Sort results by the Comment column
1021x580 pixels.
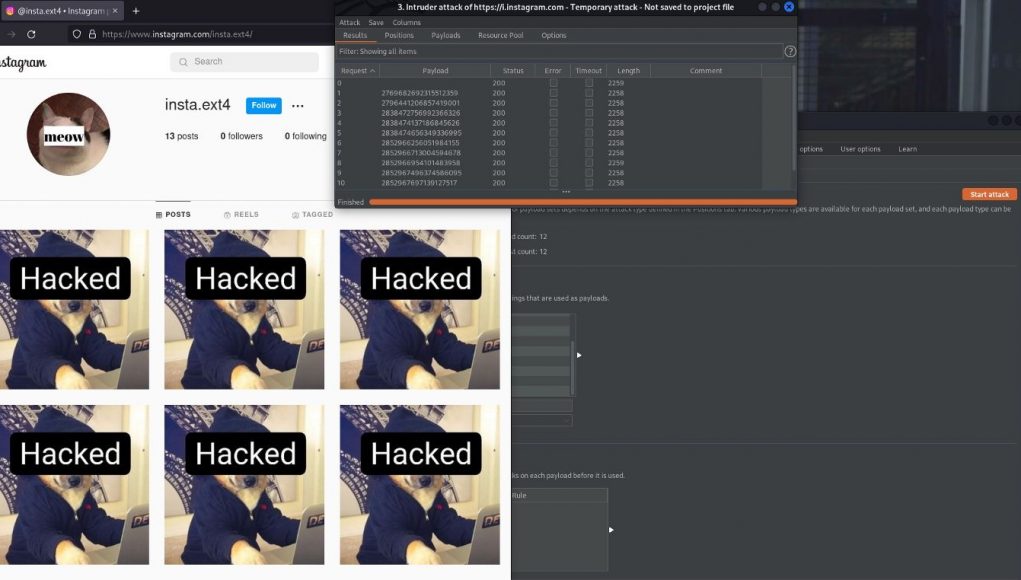(x=706, y=70)
